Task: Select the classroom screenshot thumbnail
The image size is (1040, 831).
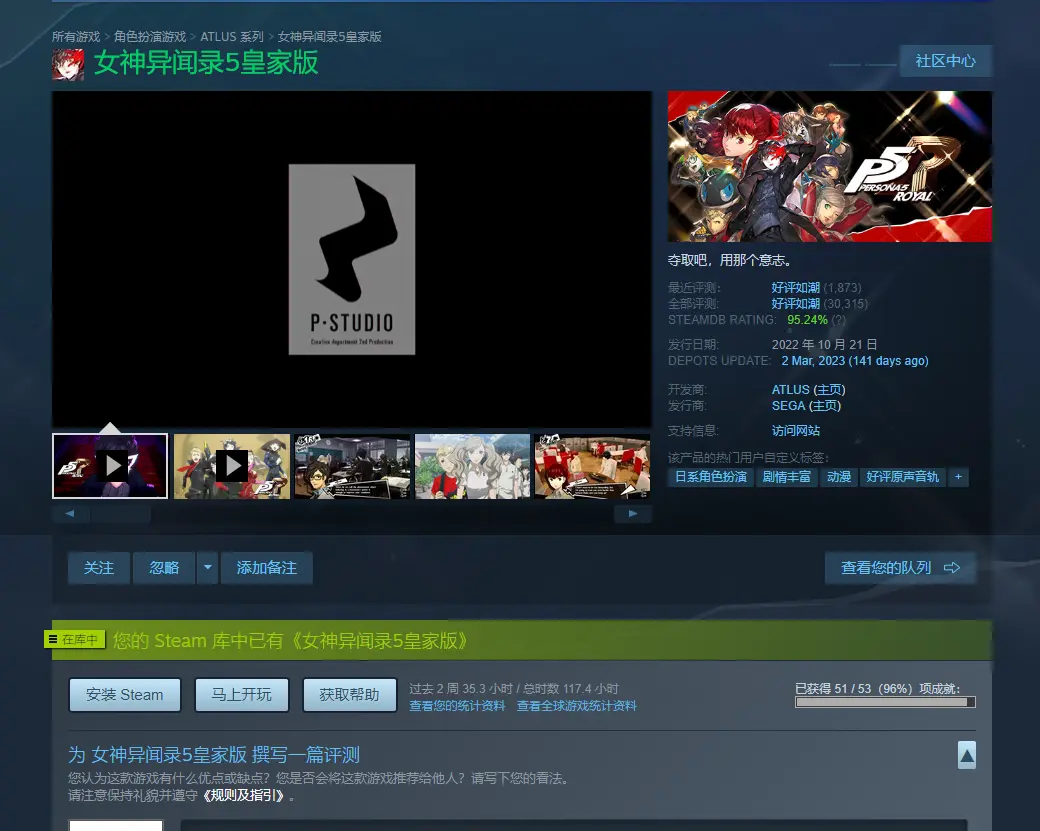Action: tap(352, 466)
